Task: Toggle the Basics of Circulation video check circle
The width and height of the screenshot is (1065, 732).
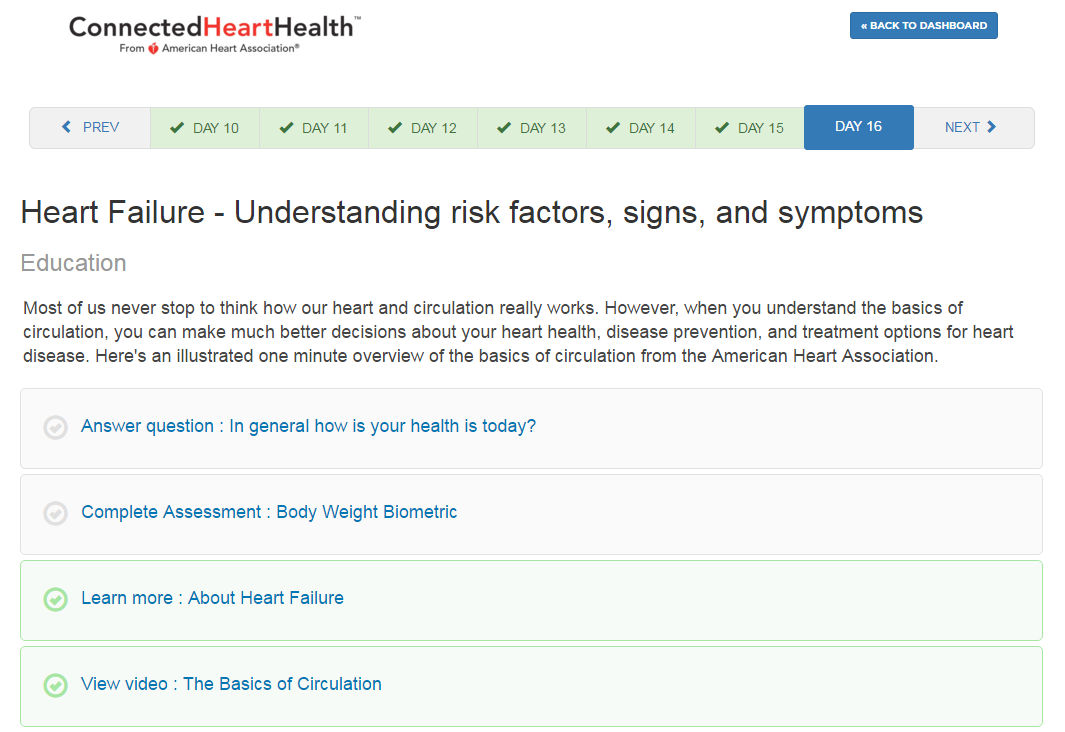Action: pos(56,685)
